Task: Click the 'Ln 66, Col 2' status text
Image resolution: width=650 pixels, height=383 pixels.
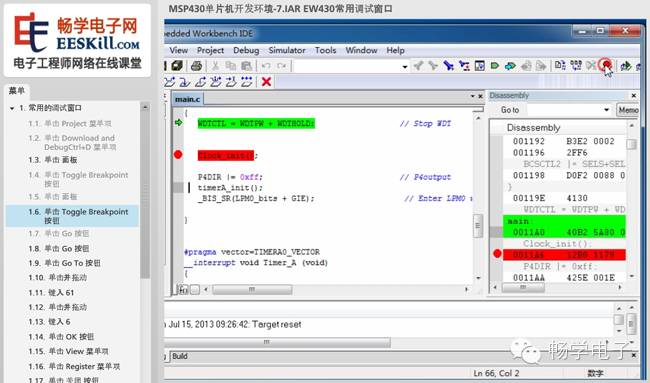Action: 496,373
